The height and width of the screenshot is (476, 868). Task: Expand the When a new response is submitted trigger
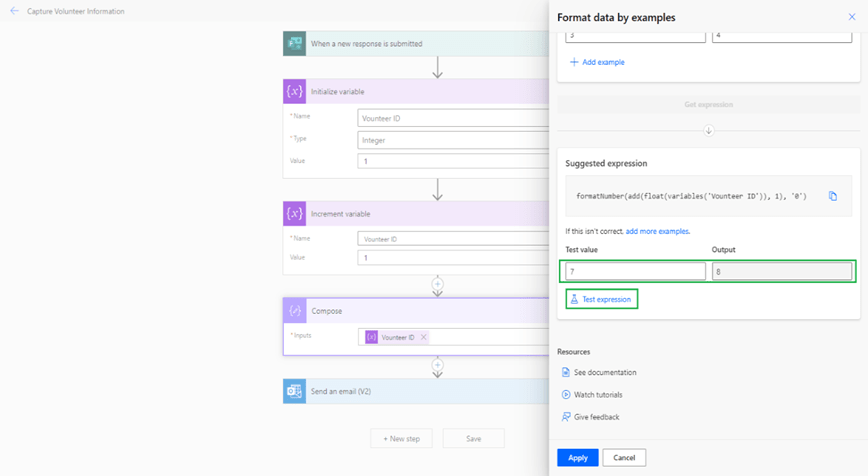pos(400,44)
